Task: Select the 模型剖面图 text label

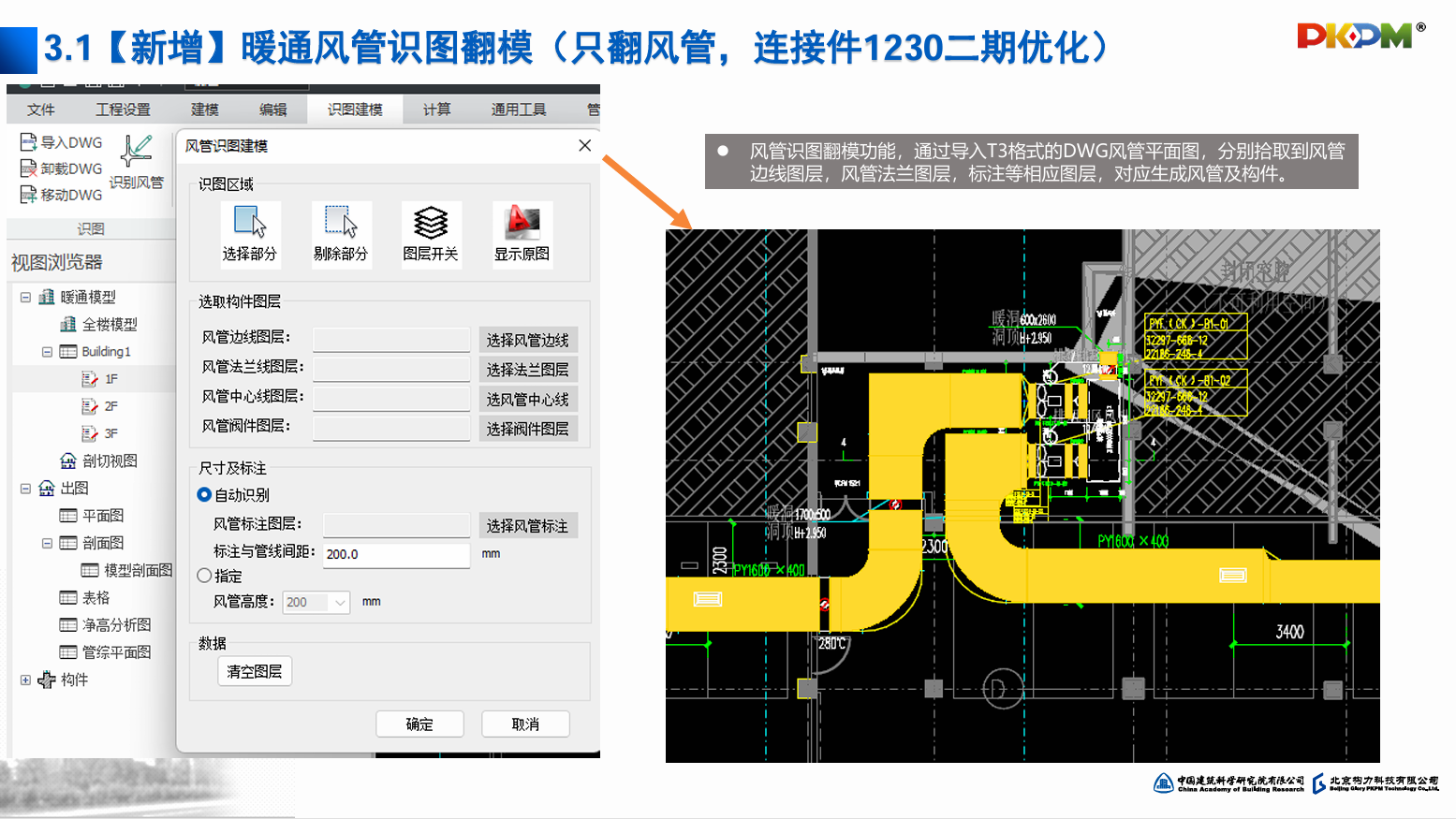Action: (x=139, y=570)
